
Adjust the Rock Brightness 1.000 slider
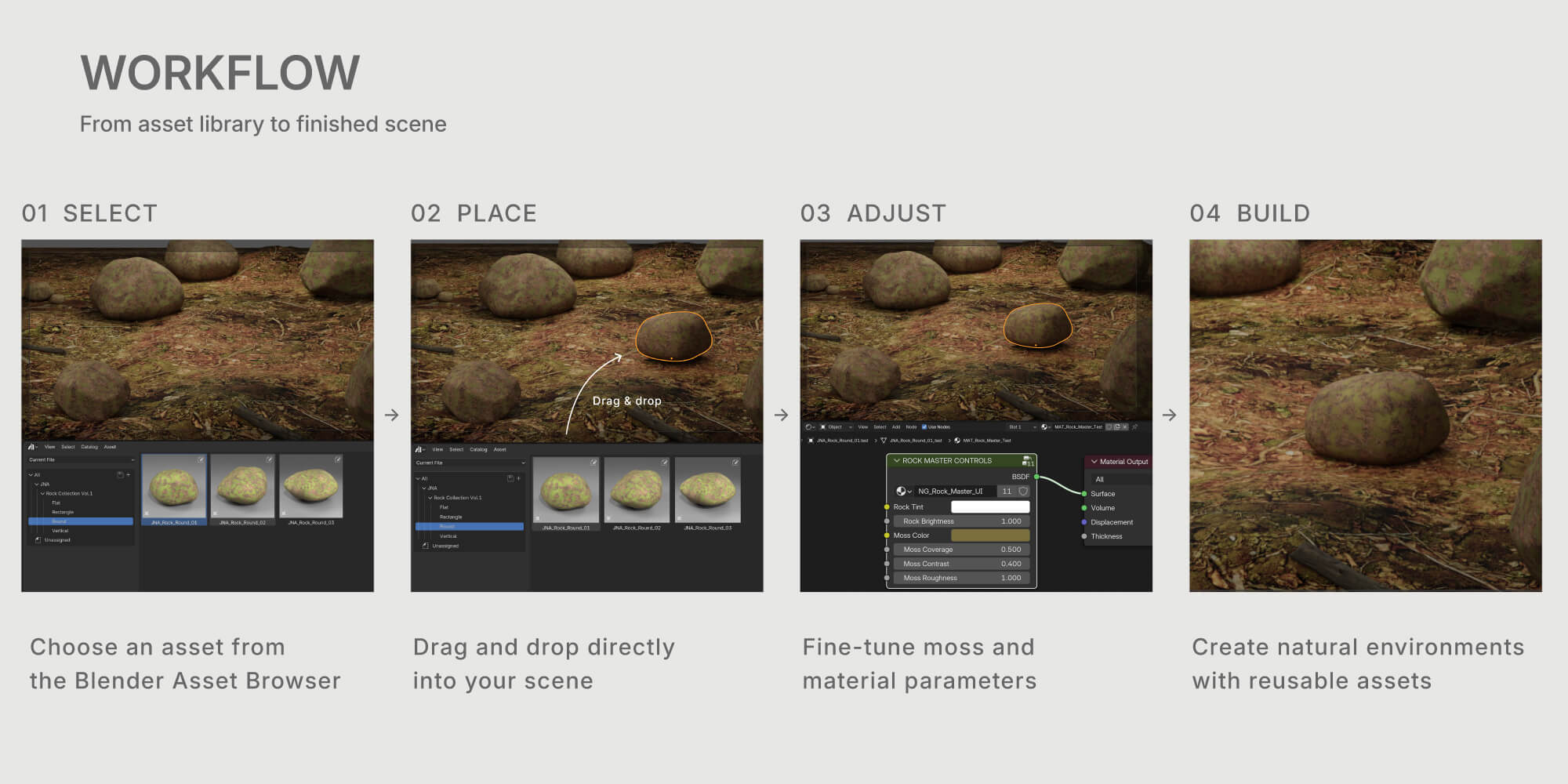pos(962,521)
